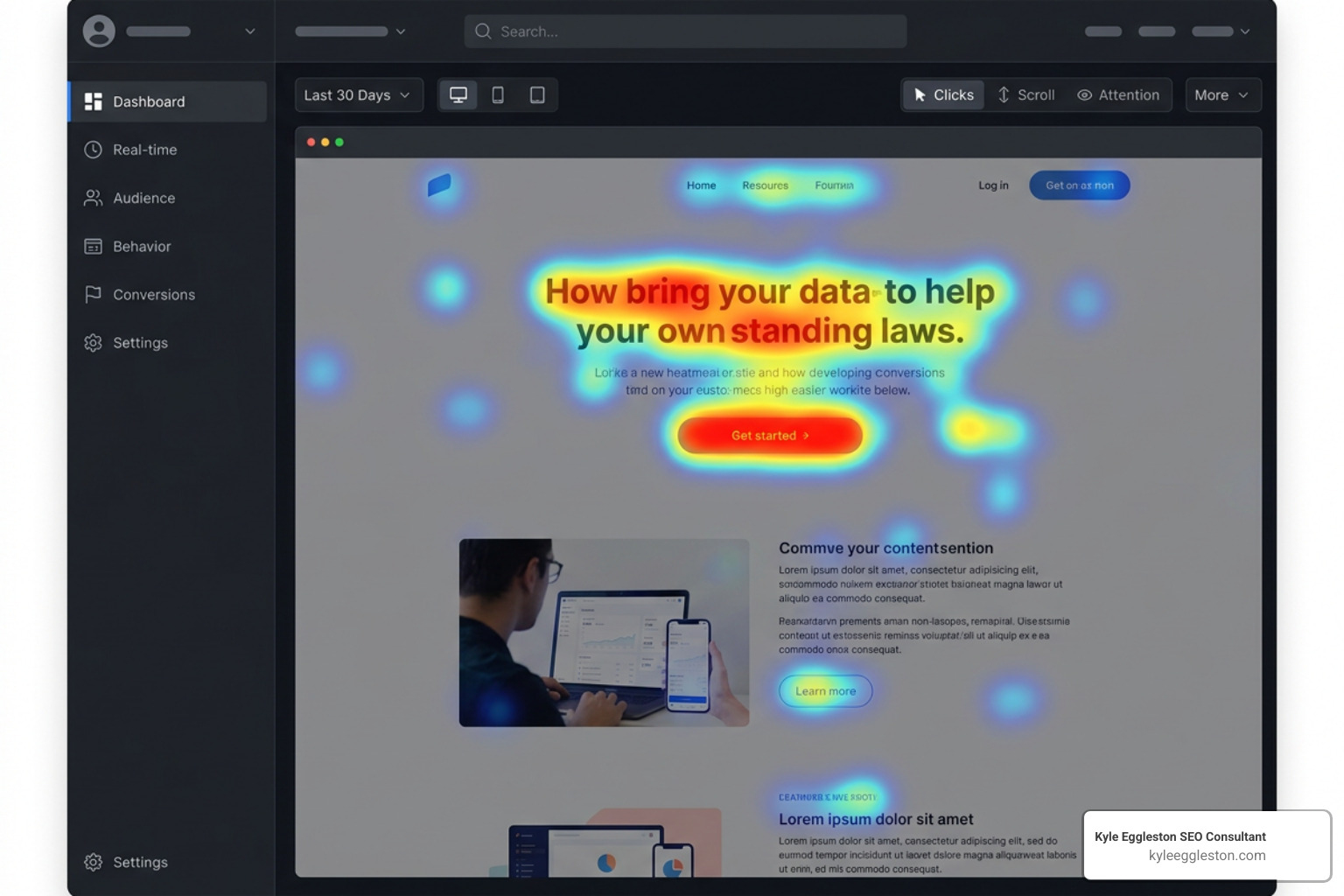Open the More dropdown
Screen dimensions: 1344x896
pos(1223,95)
